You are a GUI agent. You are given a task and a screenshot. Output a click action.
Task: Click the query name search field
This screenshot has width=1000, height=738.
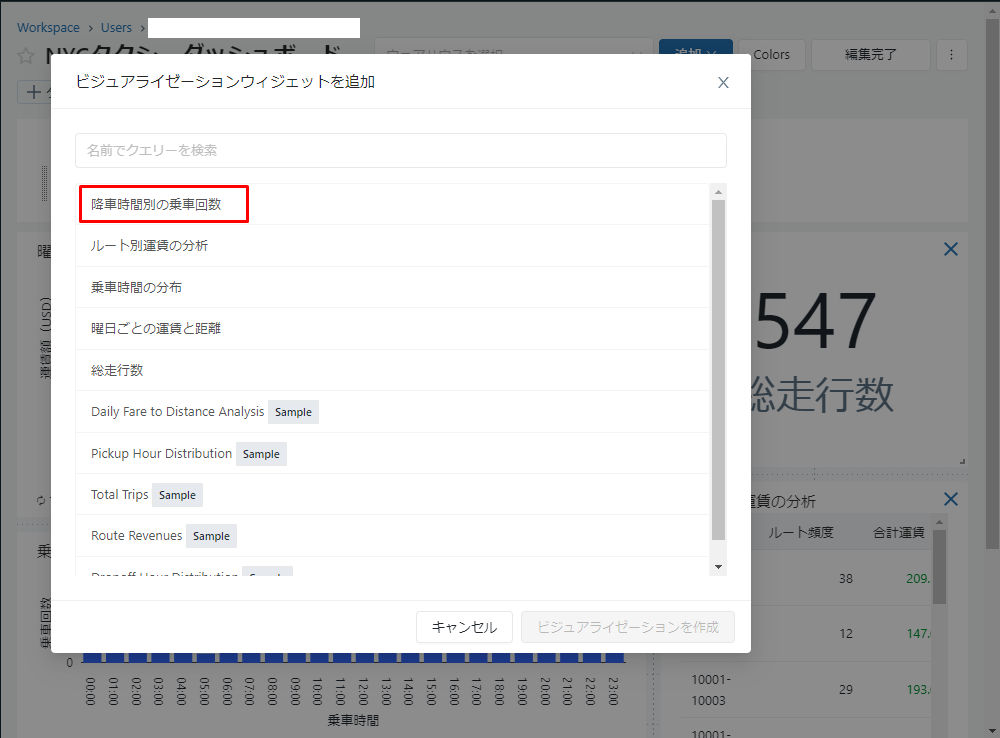tap(400, 151)
